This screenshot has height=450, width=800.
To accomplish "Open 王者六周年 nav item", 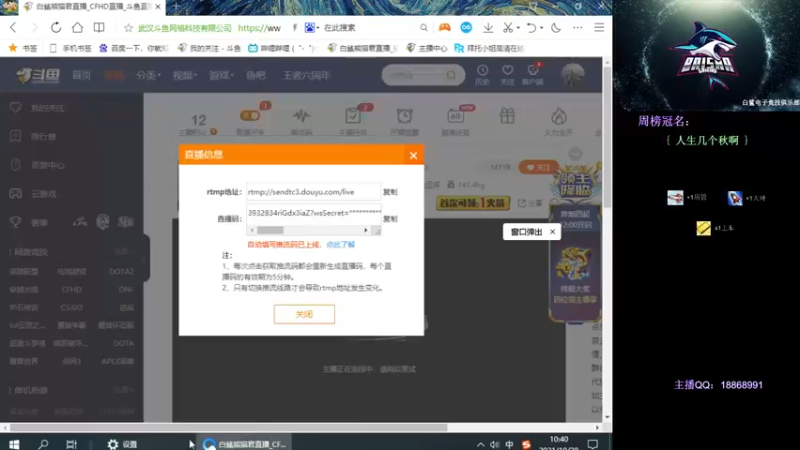I will 307,76.
